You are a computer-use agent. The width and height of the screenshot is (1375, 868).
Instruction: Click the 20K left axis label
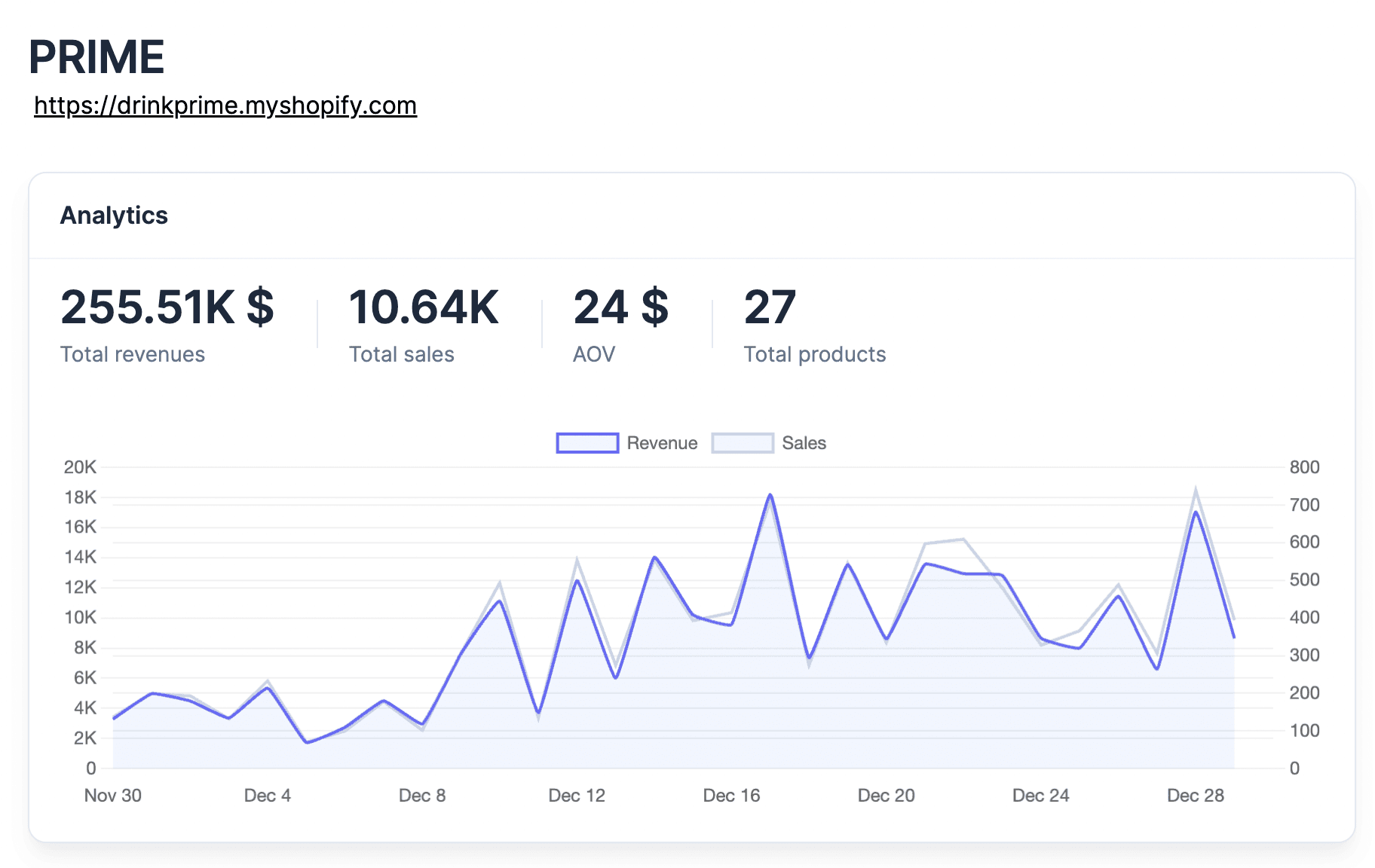(x=80, y=467)
